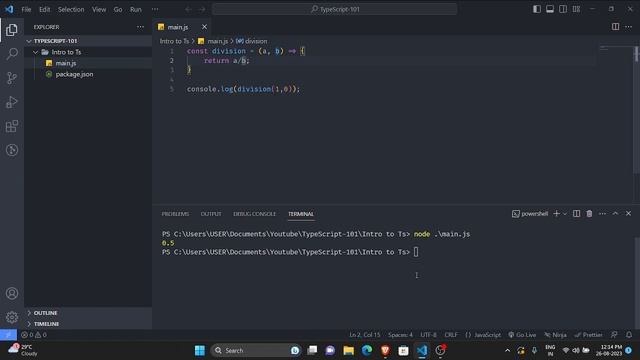Open the Run menu
Screen dimensions: 640x360
(x=136, y=9)
